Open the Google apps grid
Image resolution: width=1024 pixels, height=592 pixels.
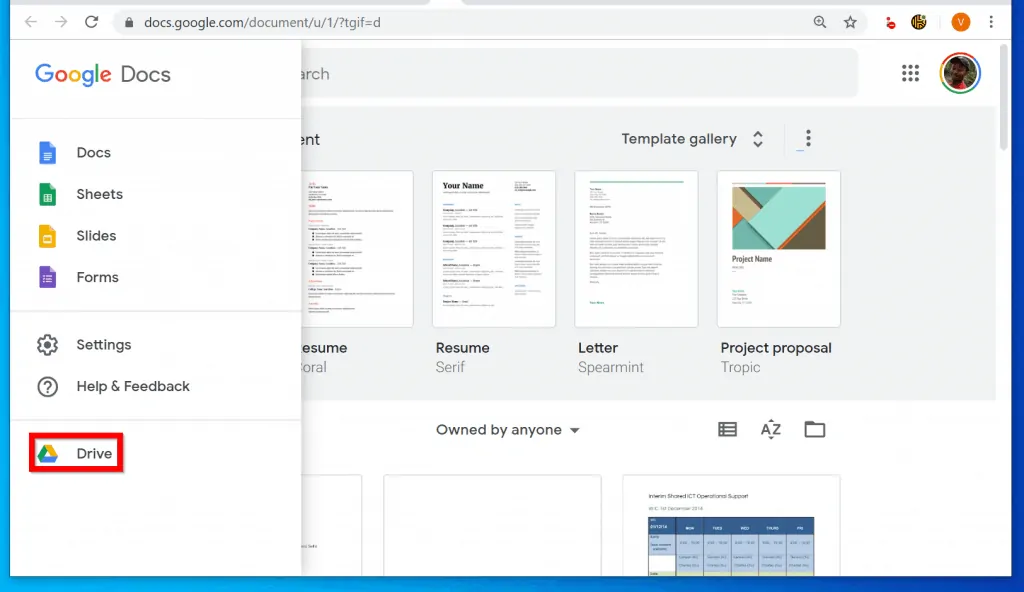(x=910, y=73)
